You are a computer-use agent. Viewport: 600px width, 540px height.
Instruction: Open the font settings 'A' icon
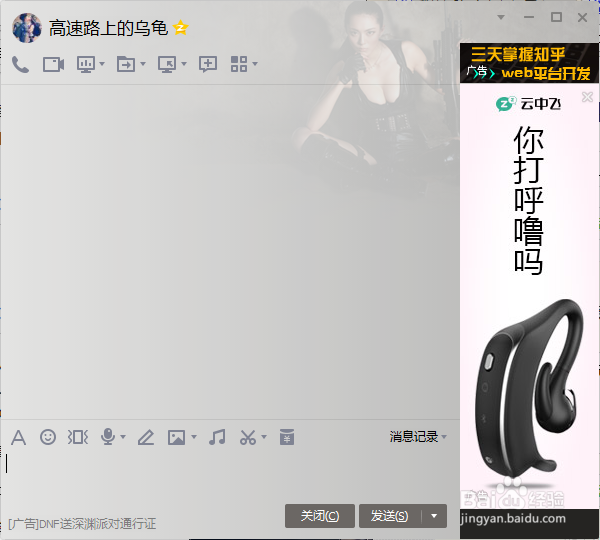(x=18, y=437)
